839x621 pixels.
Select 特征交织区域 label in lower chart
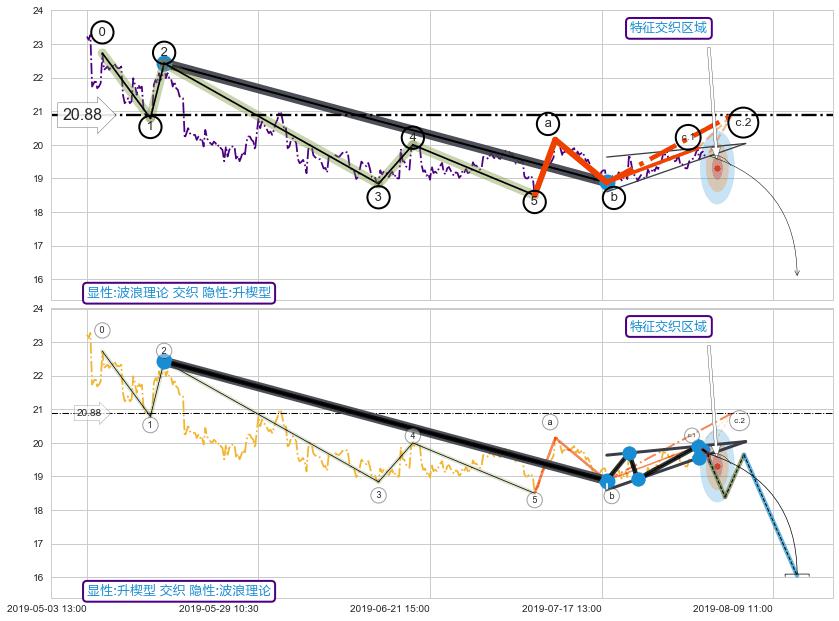click(668, 326)
